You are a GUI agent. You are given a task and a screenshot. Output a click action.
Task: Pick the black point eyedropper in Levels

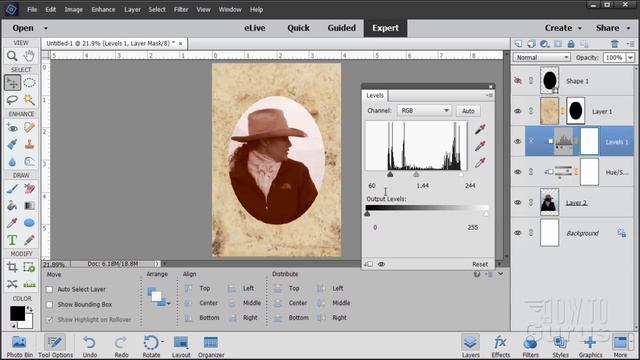480,130
